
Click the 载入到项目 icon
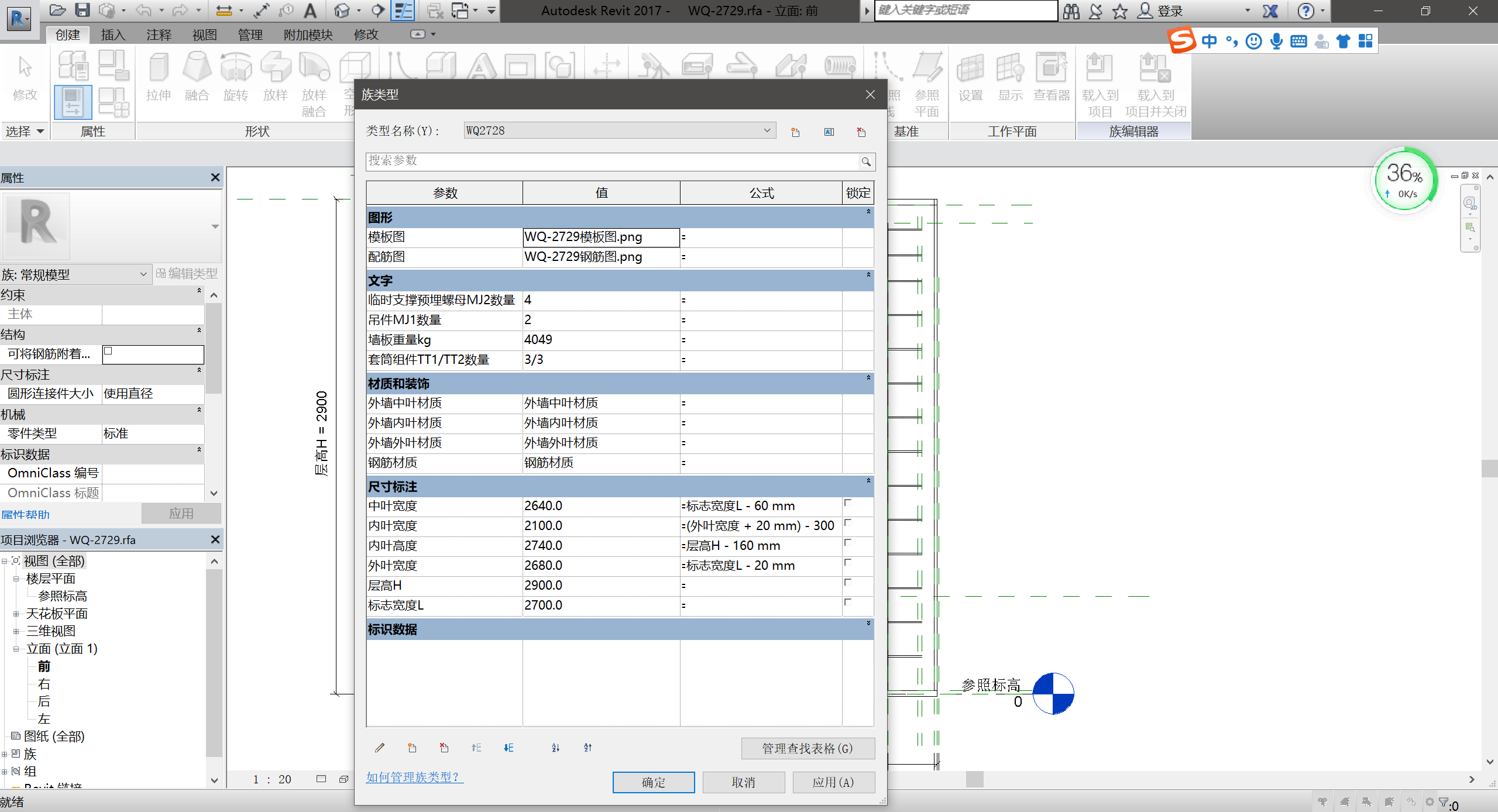(1099, 82)
